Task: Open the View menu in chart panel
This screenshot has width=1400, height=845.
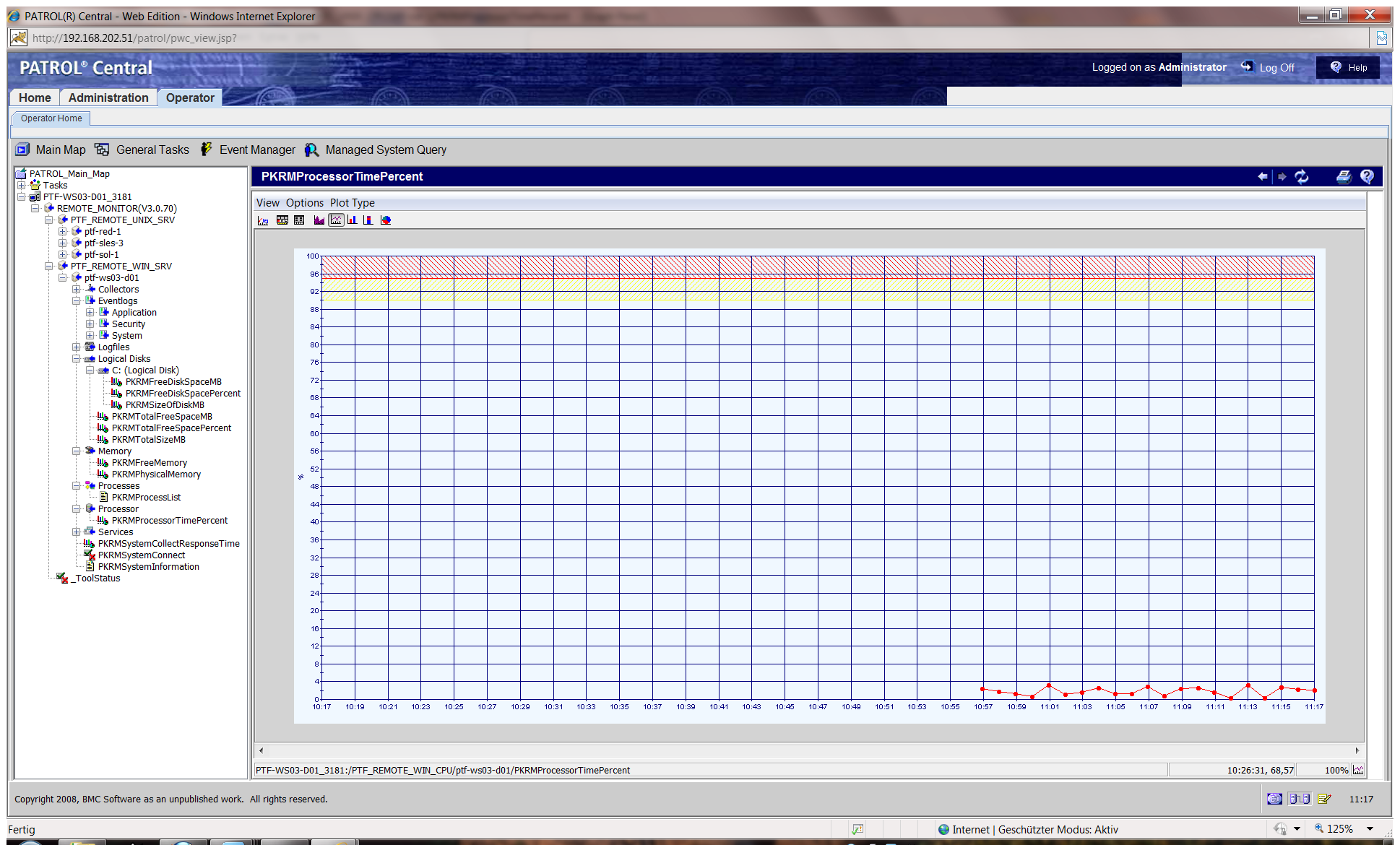Action: (x=267, y=203)
